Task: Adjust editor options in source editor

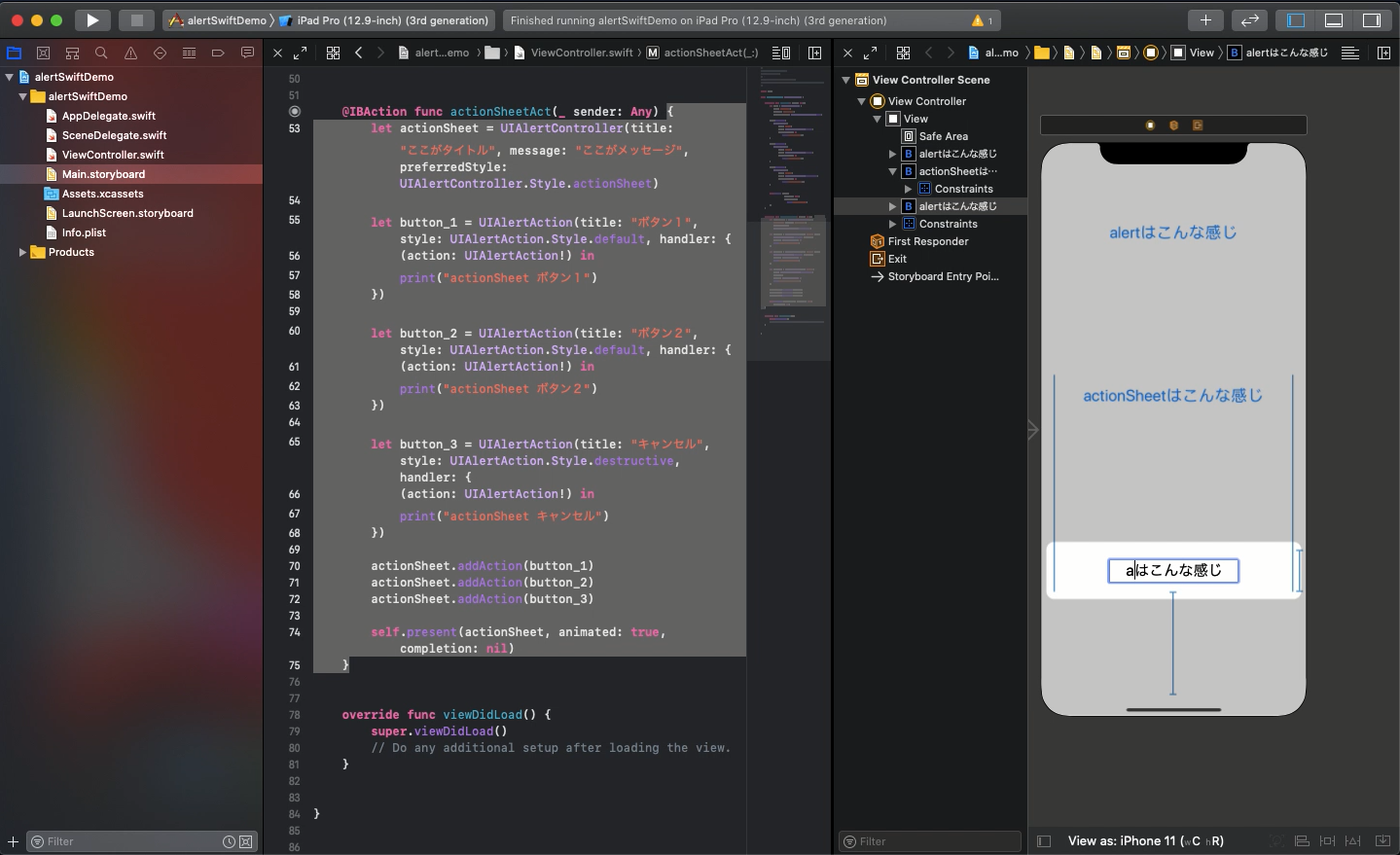Action: point(780,53)
